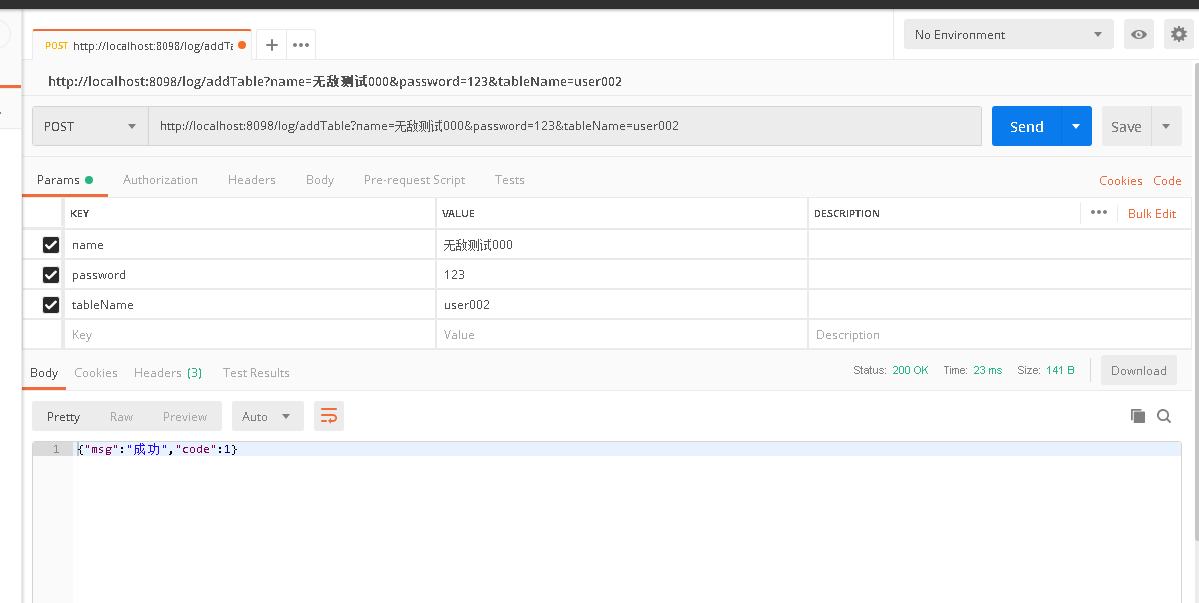Open tab options three-dot menu
The image size is (1199, 603).
pos(301,45)
